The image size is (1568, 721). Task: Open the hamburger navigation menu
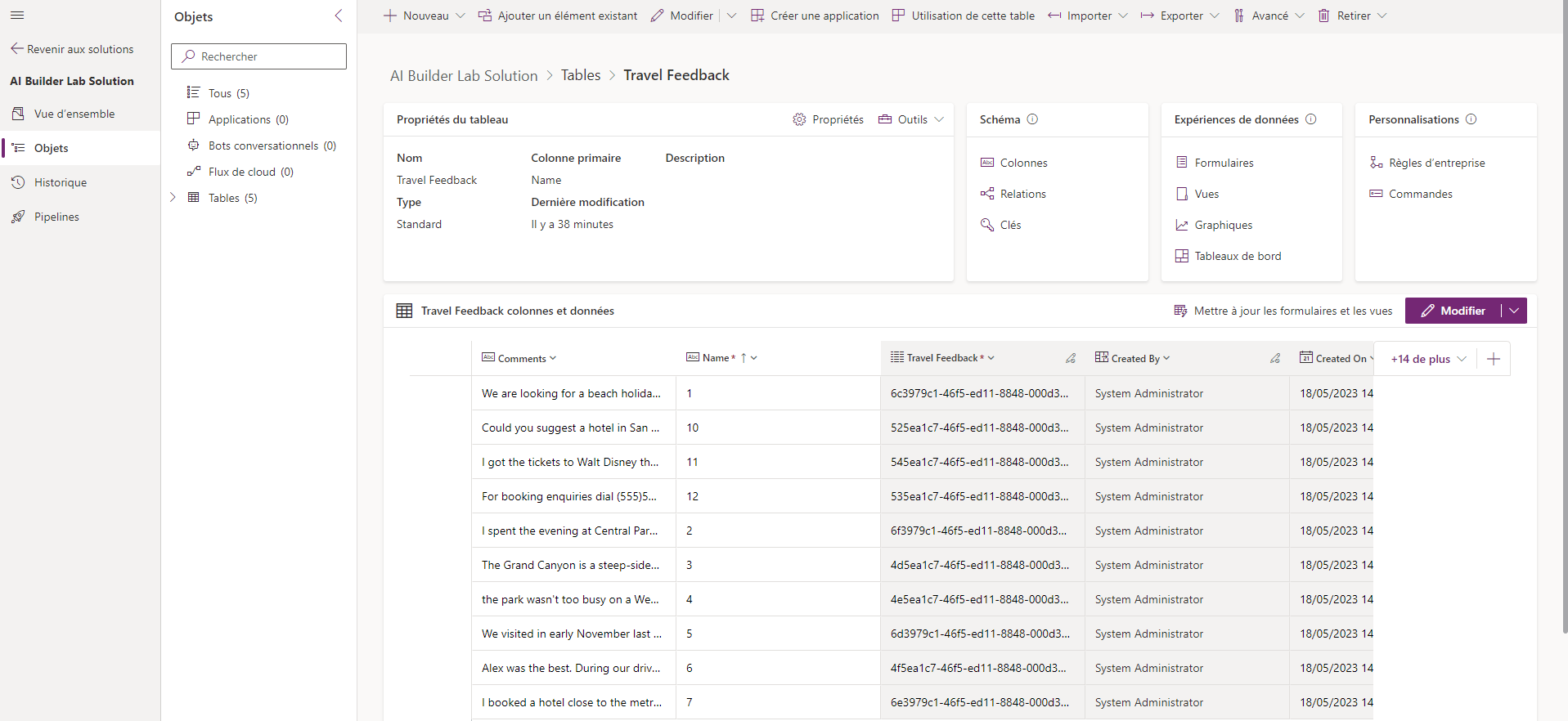(x=17, y=16)
